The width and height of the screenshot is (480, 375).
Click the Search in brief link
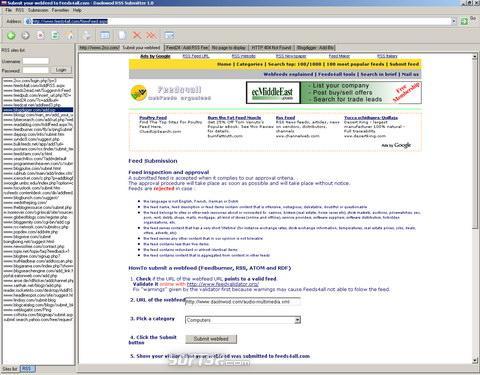[x=379, y=74]
